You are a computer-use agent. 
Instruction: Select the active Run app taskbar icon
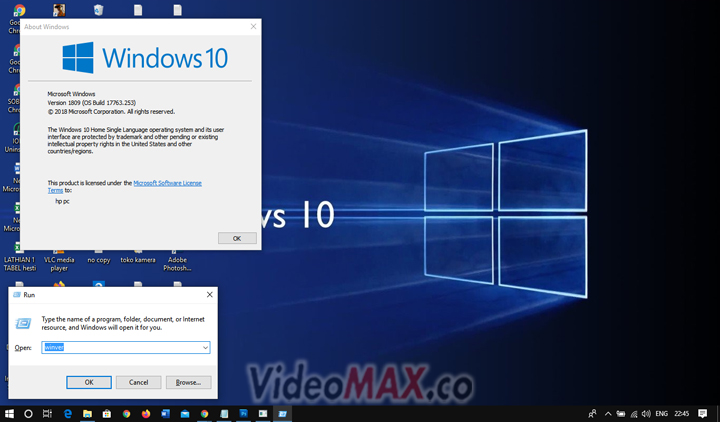click(x=282, y=414)
